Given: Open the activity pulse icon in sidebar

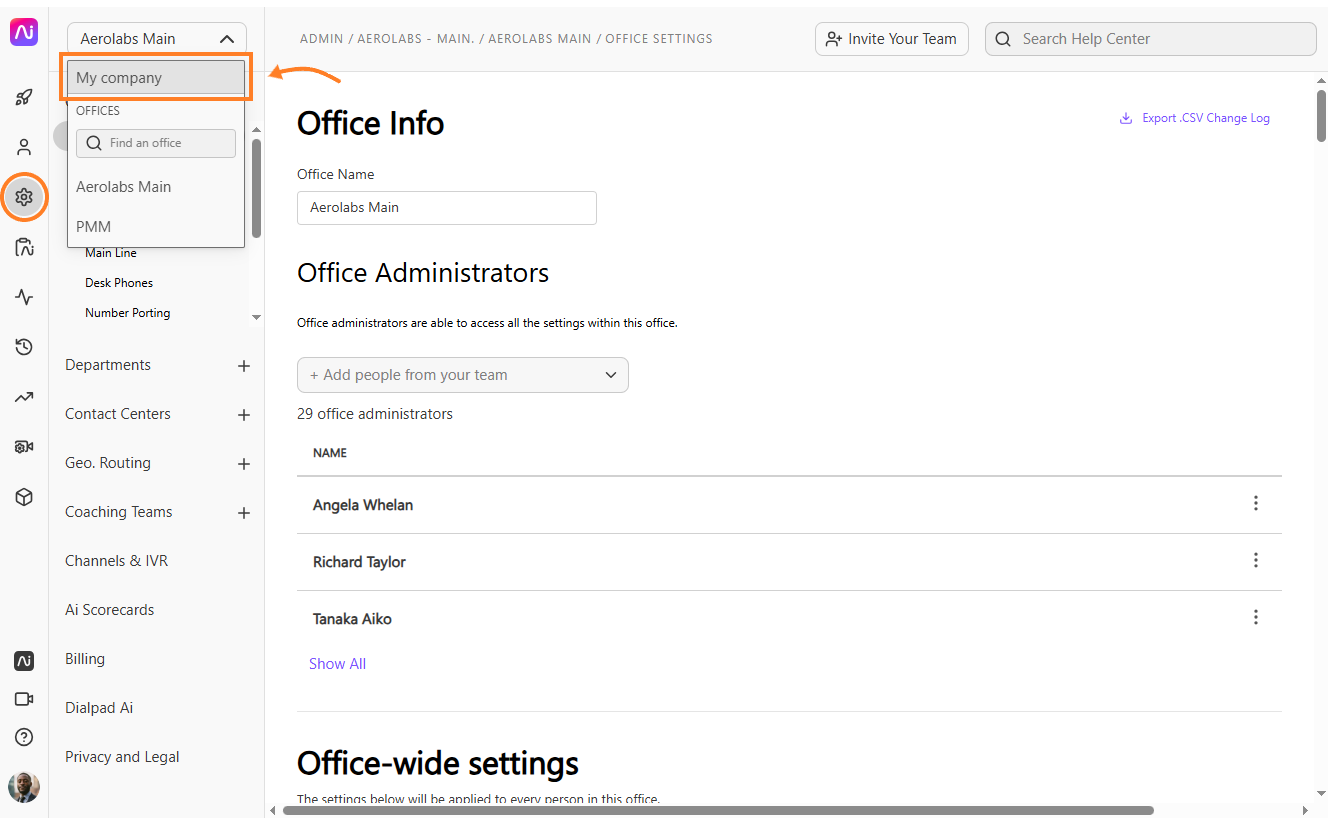Looking at the screenshot, I should 24,297.
